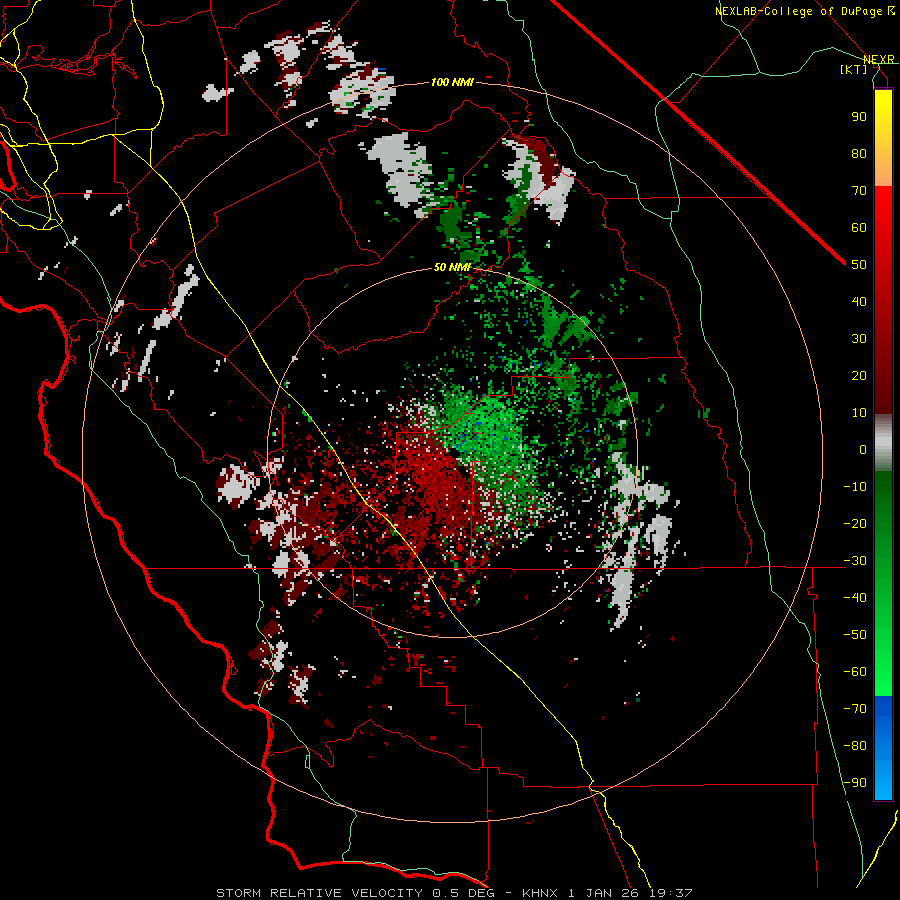Viewport: 900px width, 900px height.
Task: Click the -90 value on the velocity scale
Action: click(x=855, y=782)
